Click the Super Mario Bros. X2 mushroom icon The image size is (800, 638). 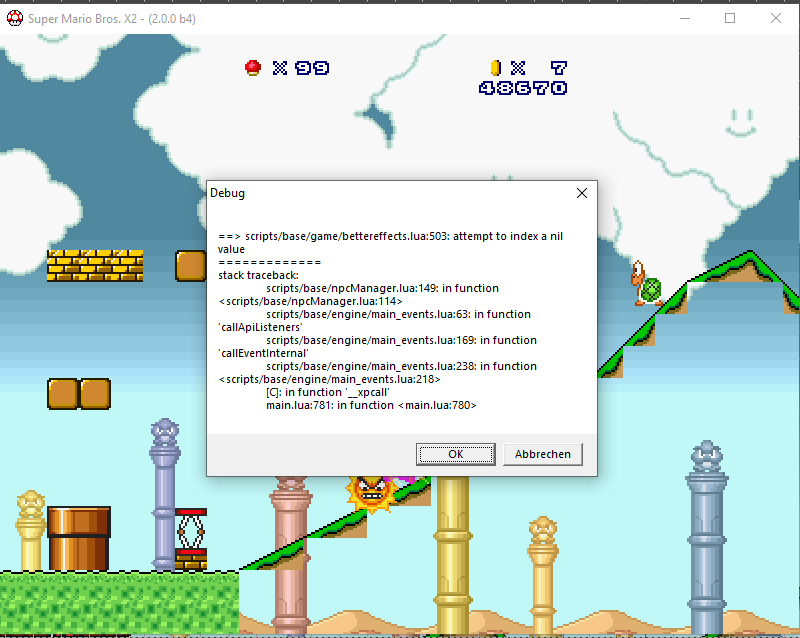(x=15, y=18)
